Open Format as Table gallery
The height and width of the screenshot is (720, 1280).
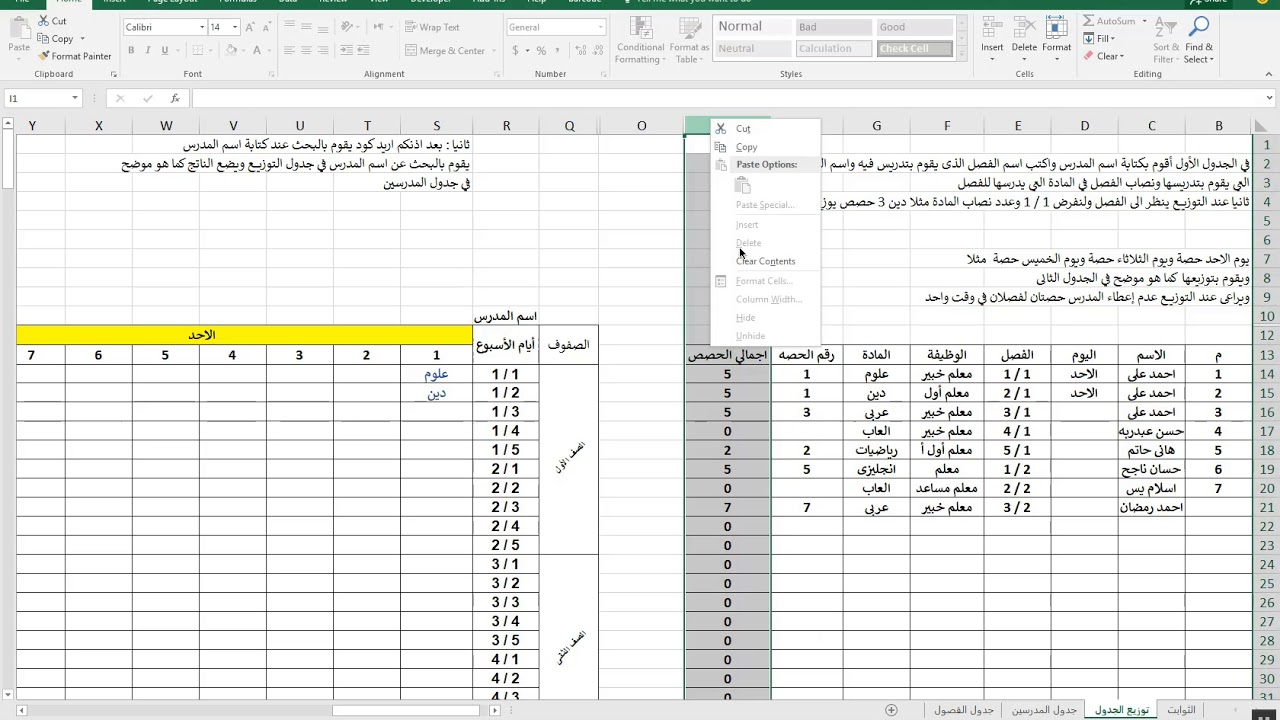(689, 40)
